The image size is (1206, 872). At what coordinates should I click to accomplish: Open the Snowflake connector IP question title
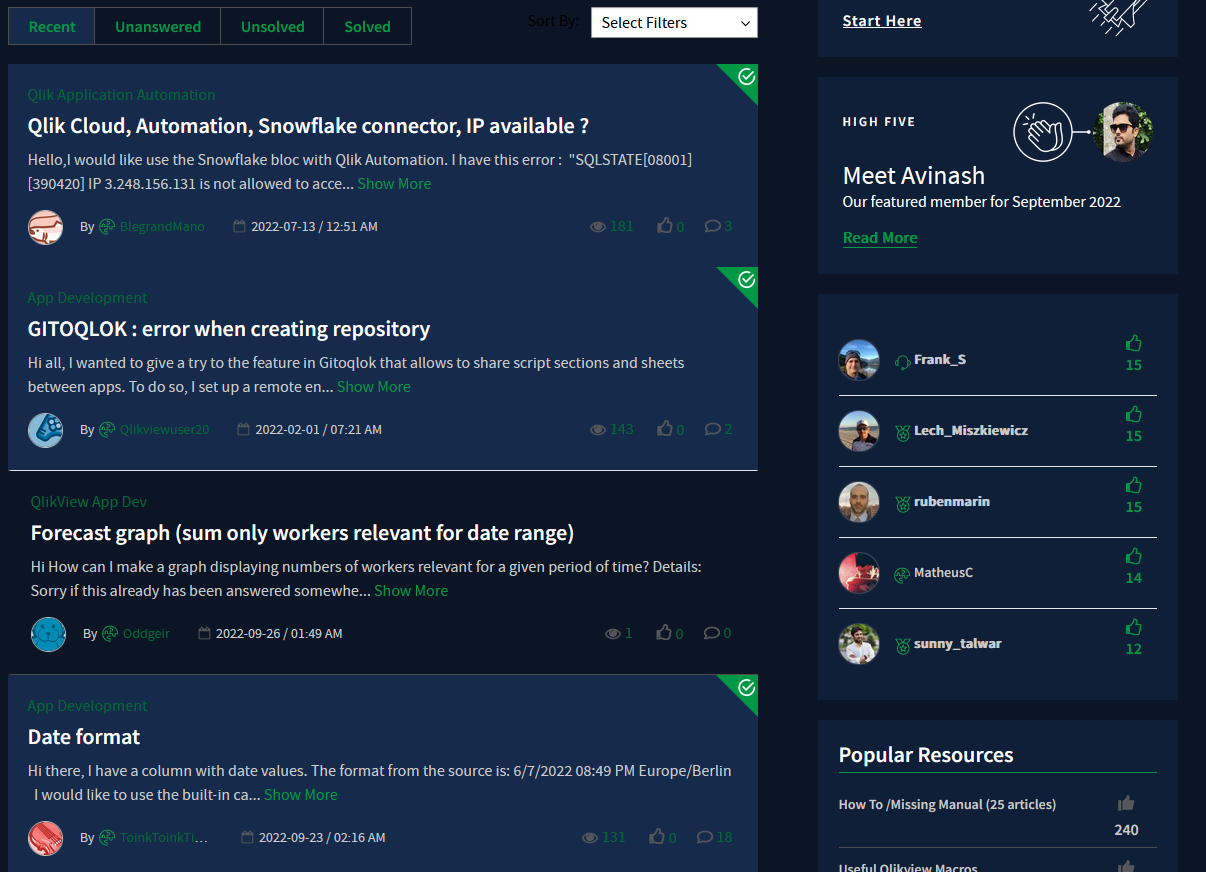[308, 126]
